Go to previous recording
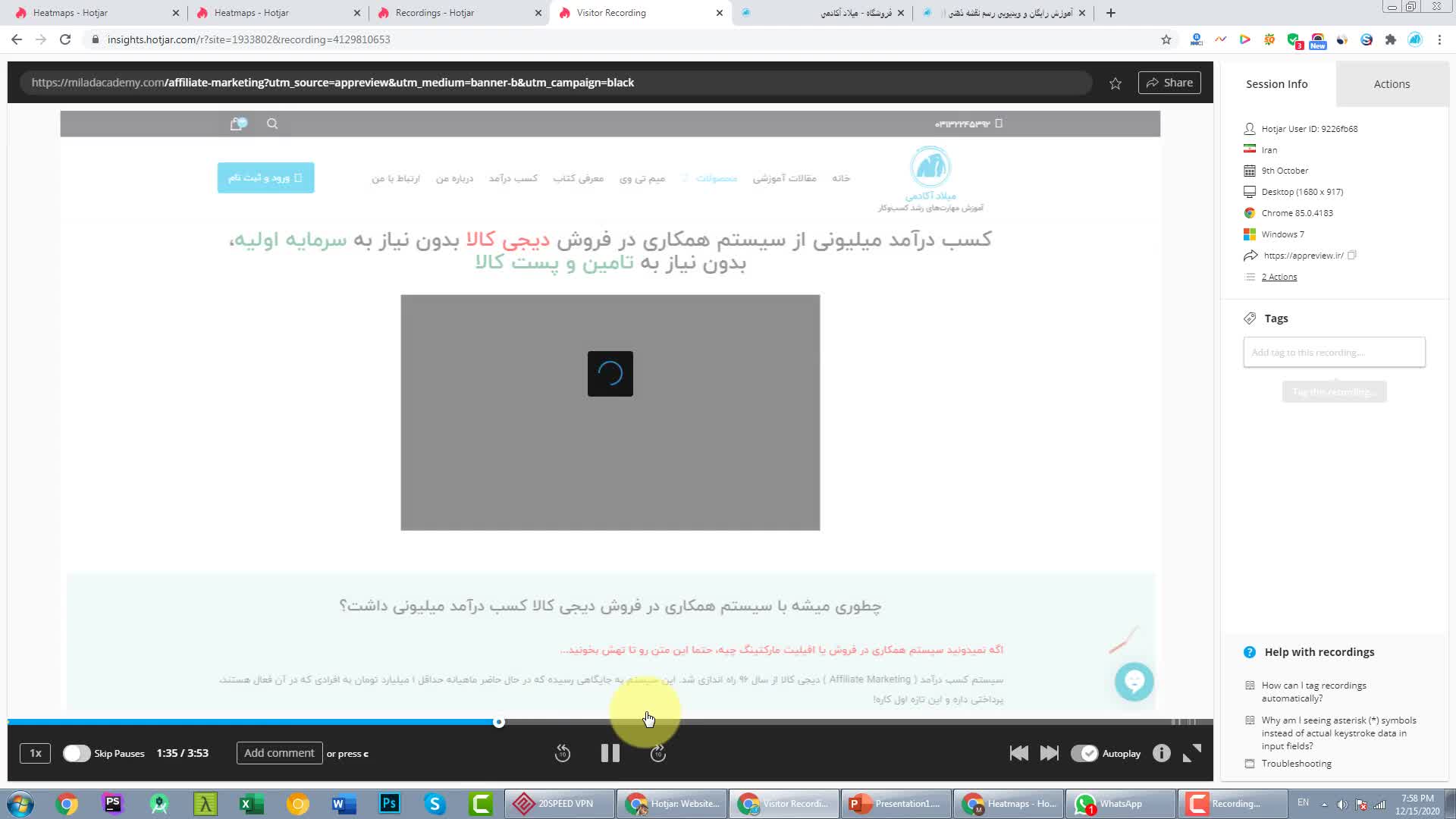1456x819 pixels. click(1018, 753)
